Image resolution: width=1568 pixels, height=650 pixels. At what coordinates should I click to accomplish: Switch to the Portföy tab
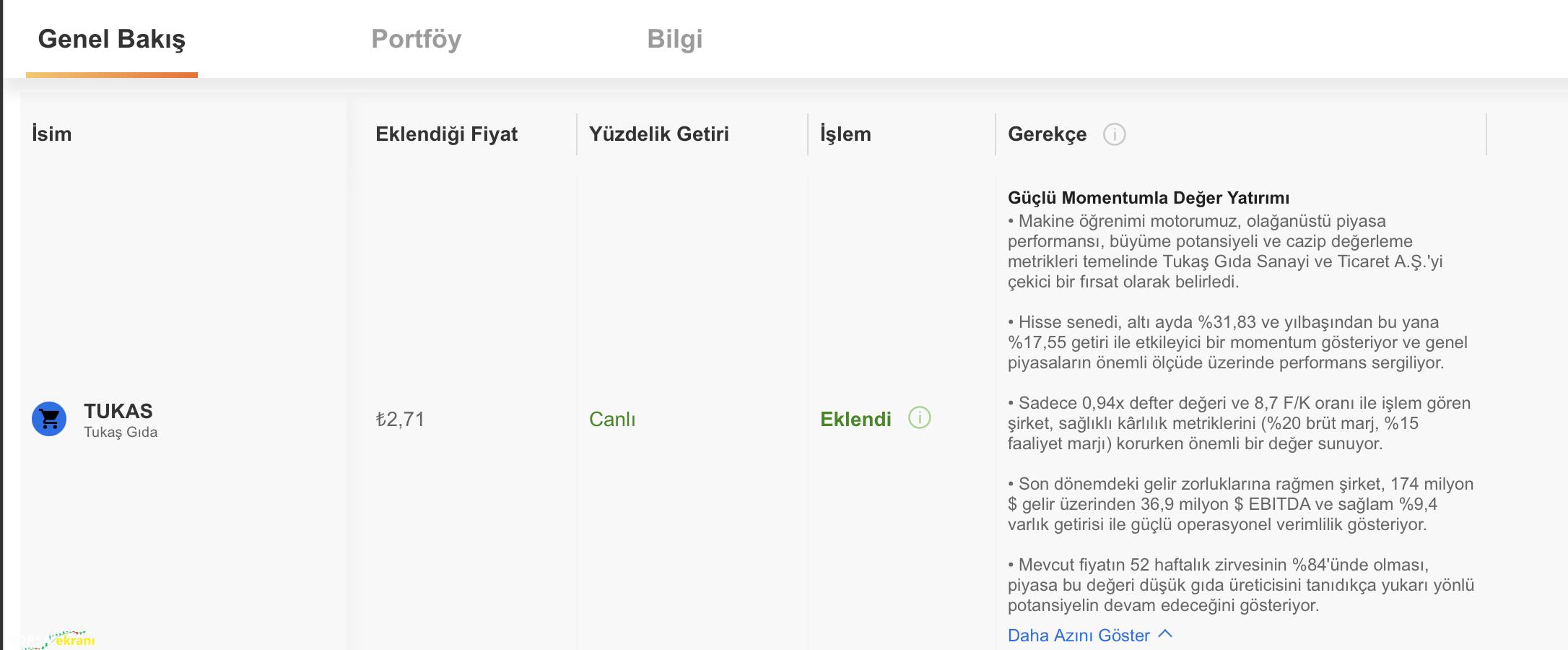[416, 39]
